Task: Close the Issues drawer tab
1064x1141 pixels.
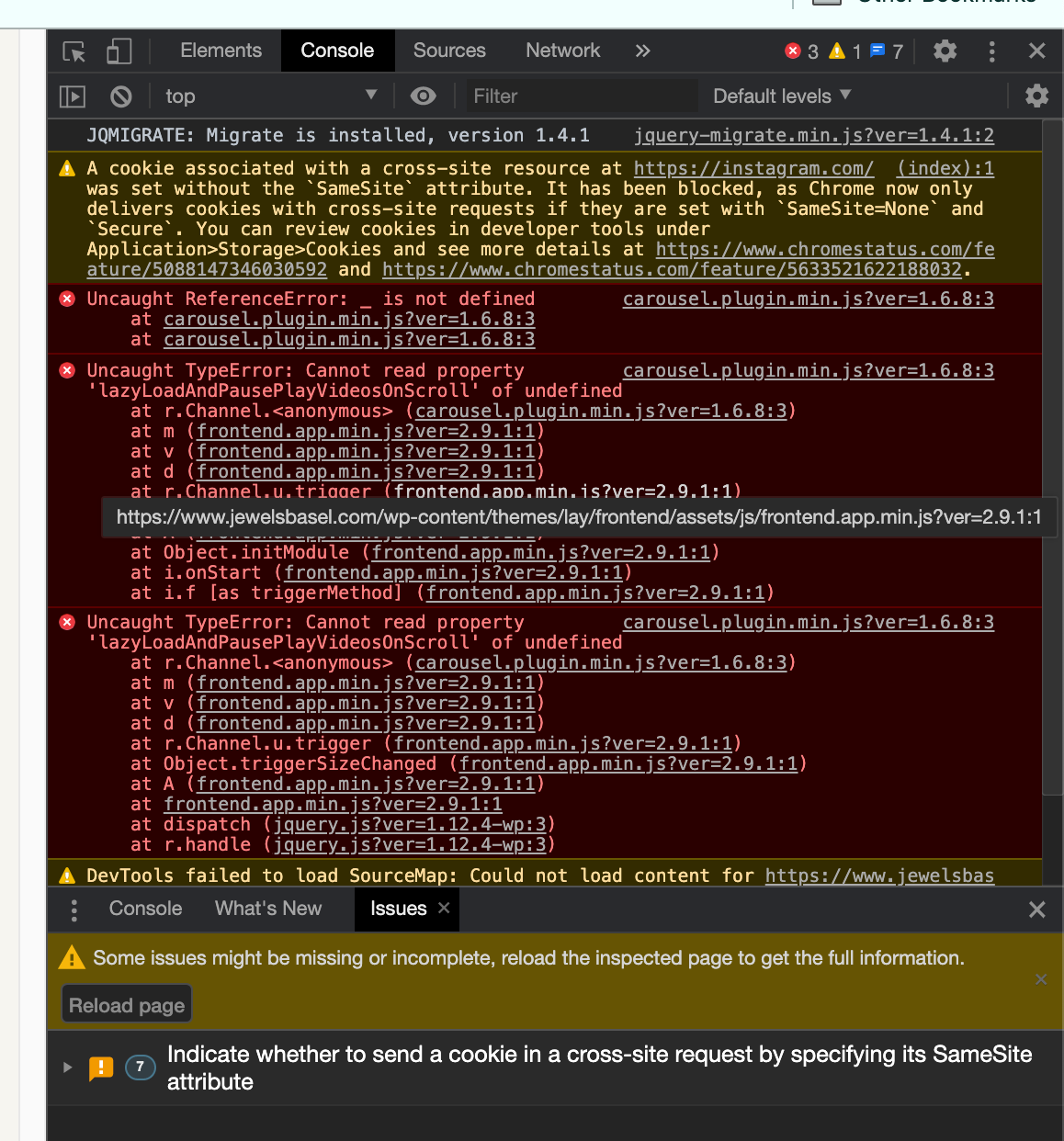Action: 444,909
